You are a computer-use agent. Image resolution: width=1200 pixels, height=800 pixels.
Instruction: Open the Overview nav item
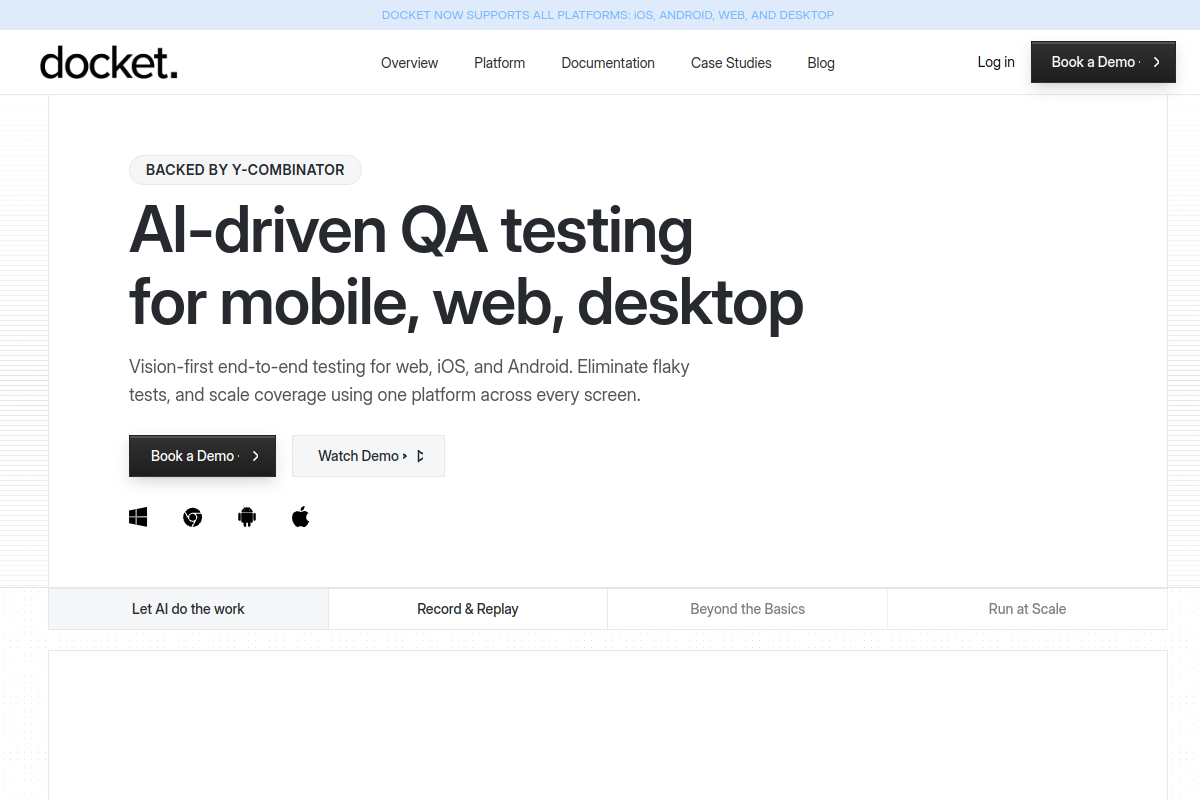409,63
